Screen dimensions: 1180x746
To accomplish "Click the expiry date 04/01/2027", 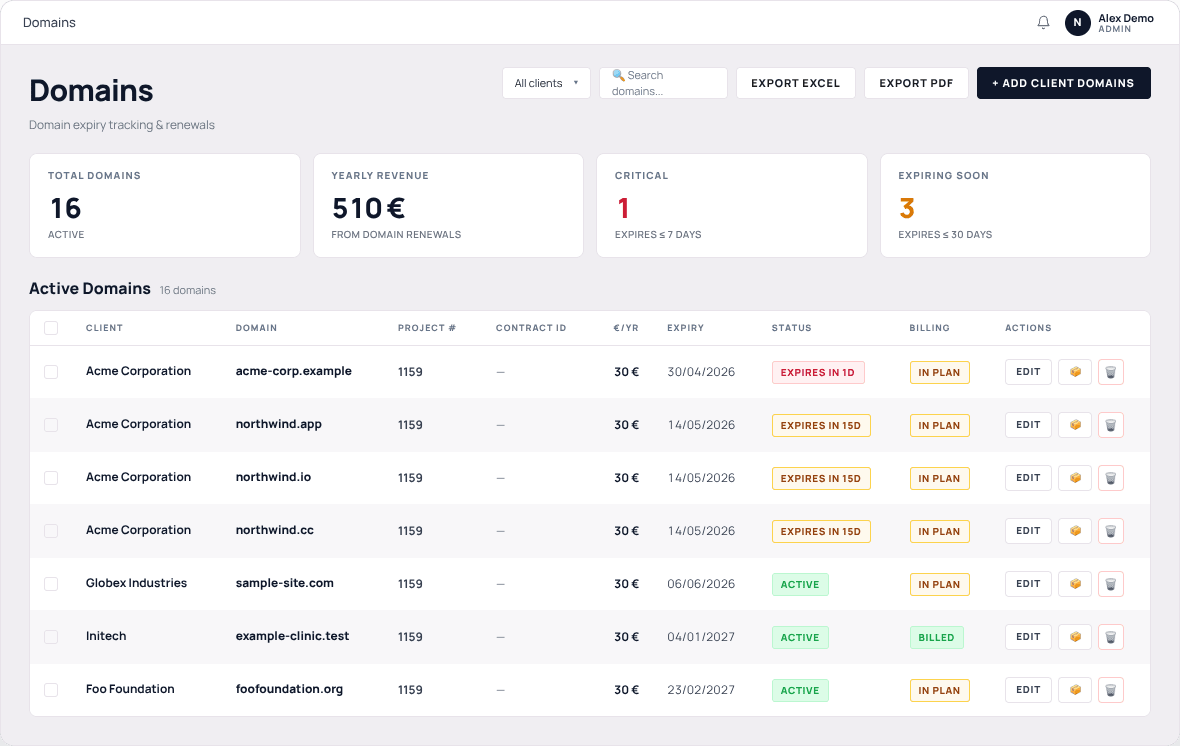I will [701, 637].
